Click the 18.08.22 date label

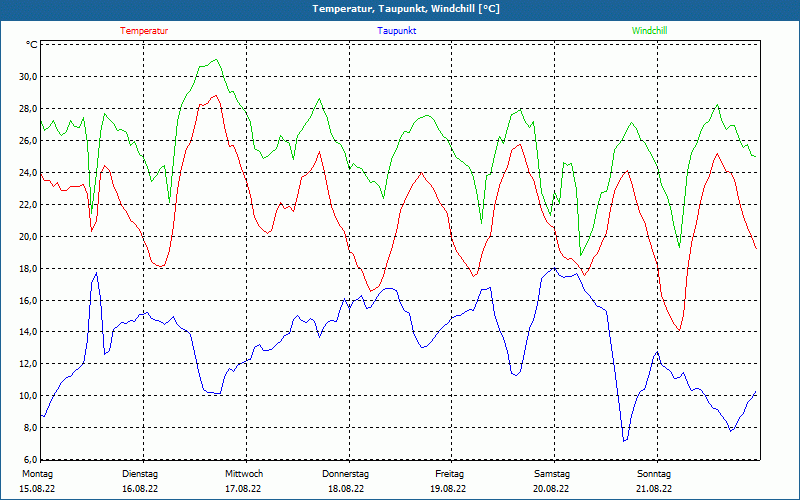click(x=346, y=489)
